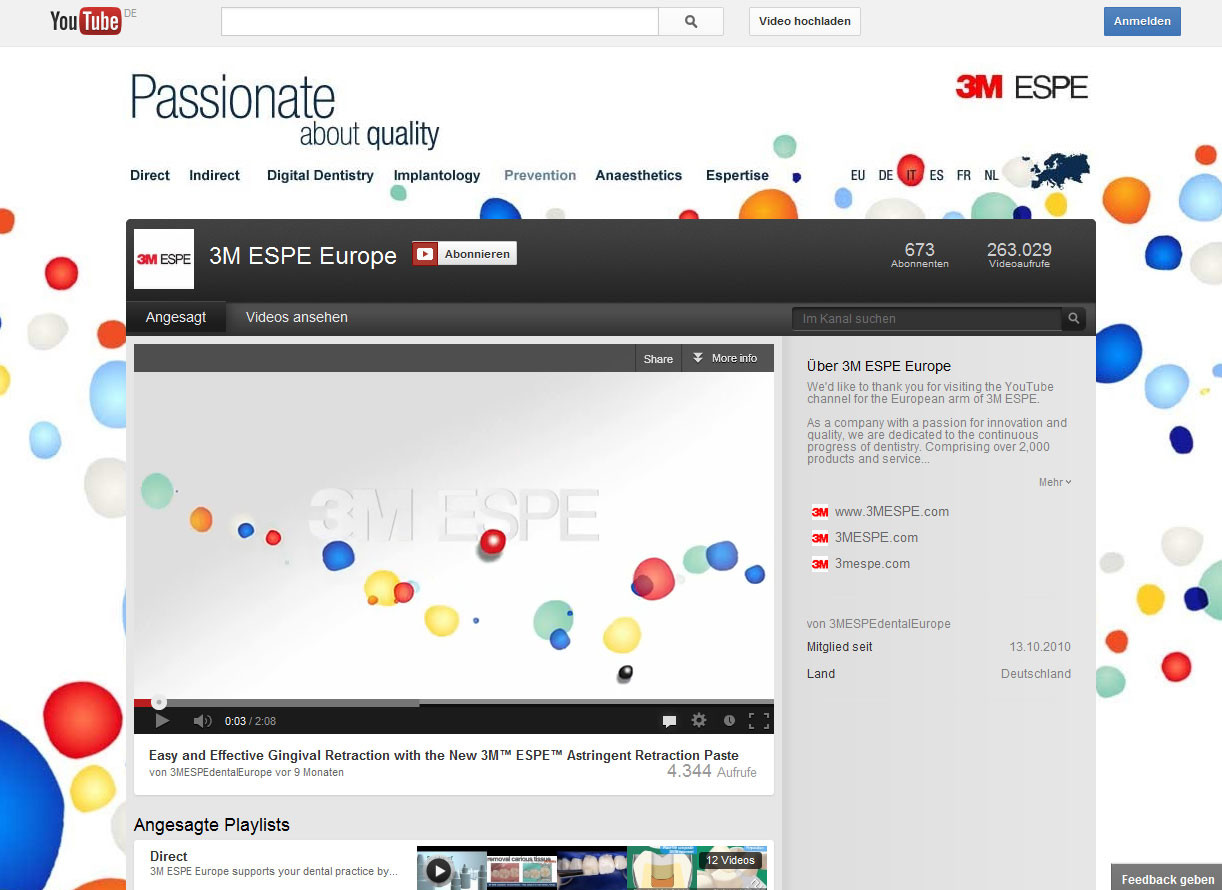
Task: Seek on the video progress bar
Action: (454, 703)
